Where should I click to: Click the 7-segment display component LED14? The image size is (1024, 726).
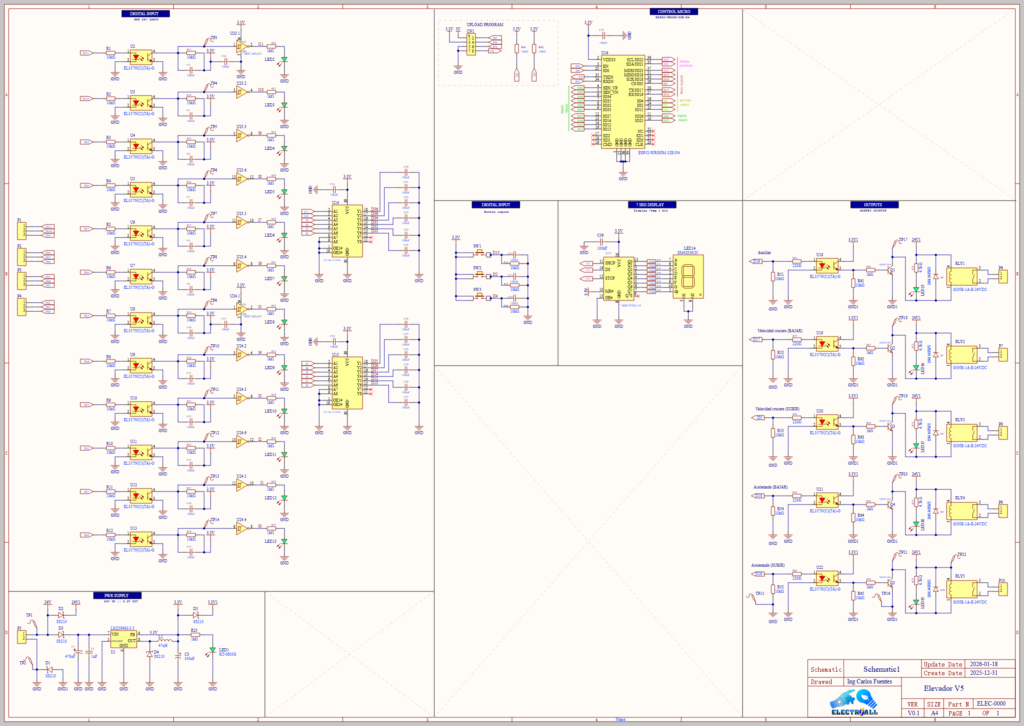tap(689, 277)
